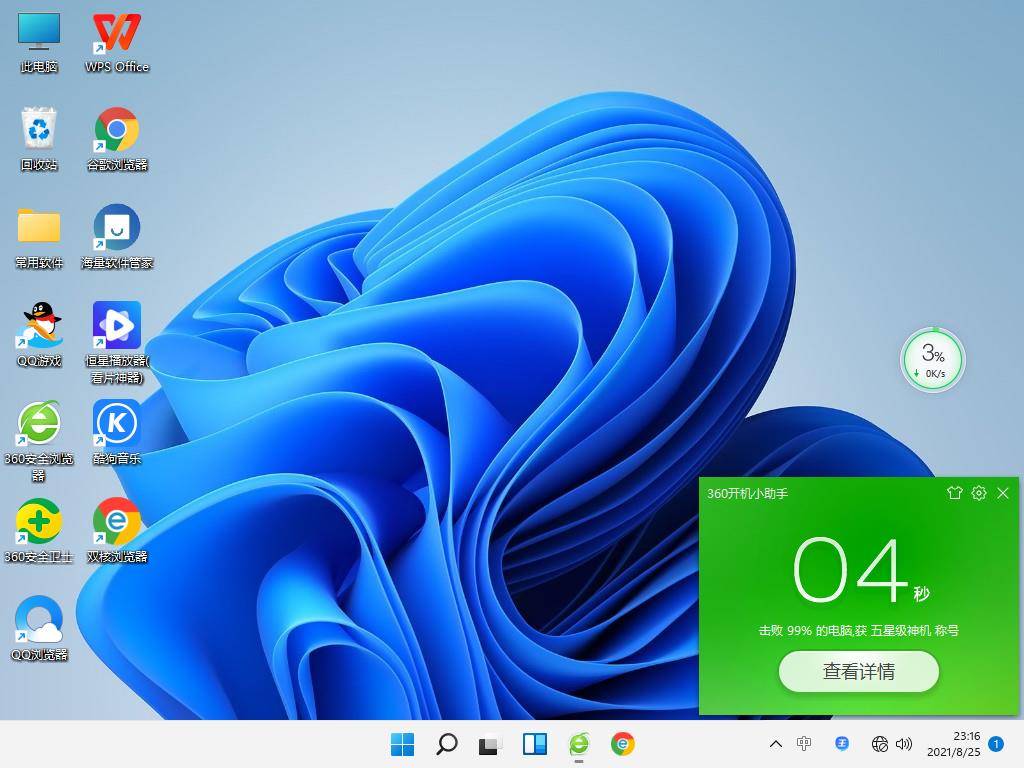Select the 360安全卫士 desktop icon
This screenshot has width=1024, height=768.
click(x=39, y=523)
